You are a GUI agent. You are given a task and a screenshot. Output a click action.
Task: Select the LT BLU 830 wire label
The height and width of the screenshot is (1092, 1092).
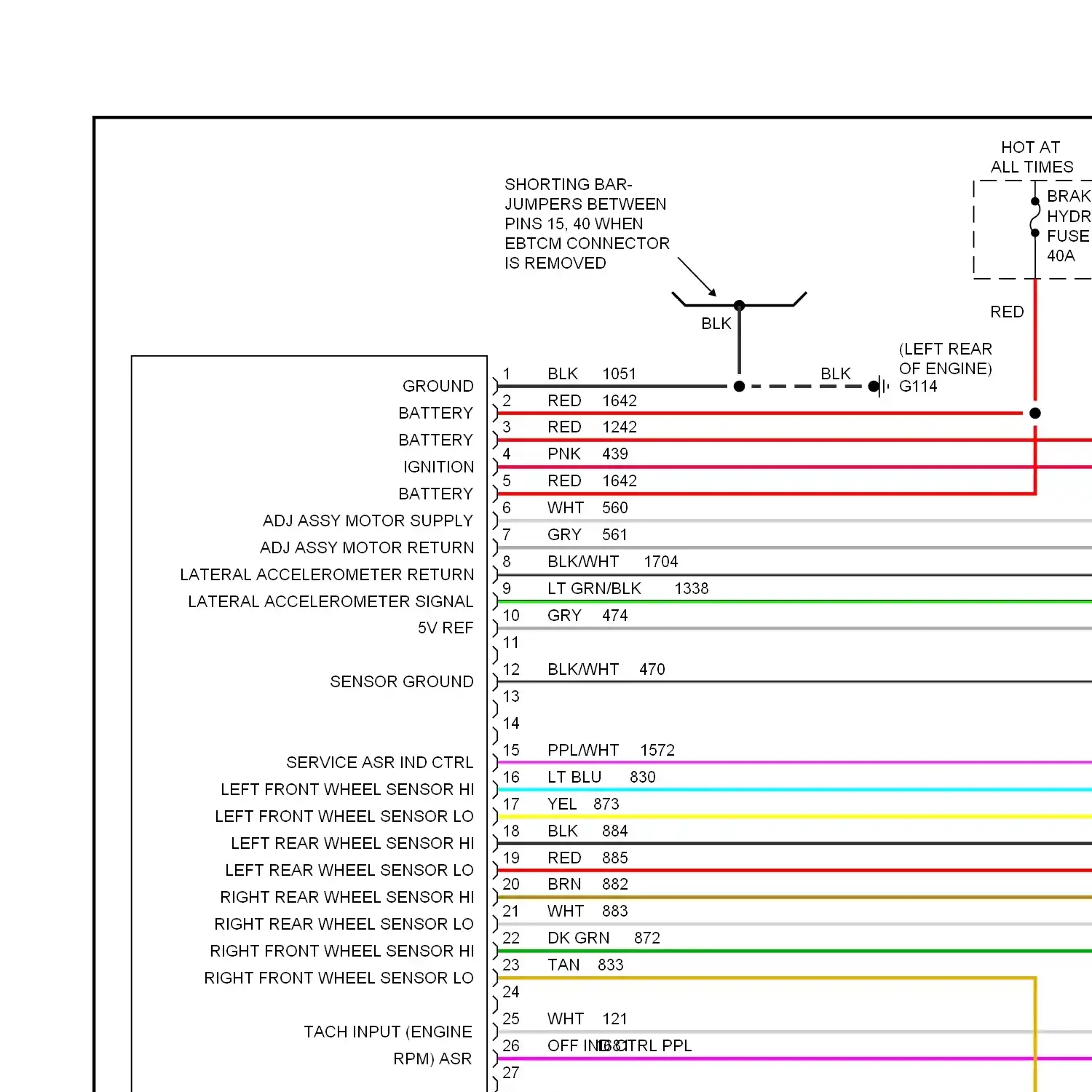point(601,777)
